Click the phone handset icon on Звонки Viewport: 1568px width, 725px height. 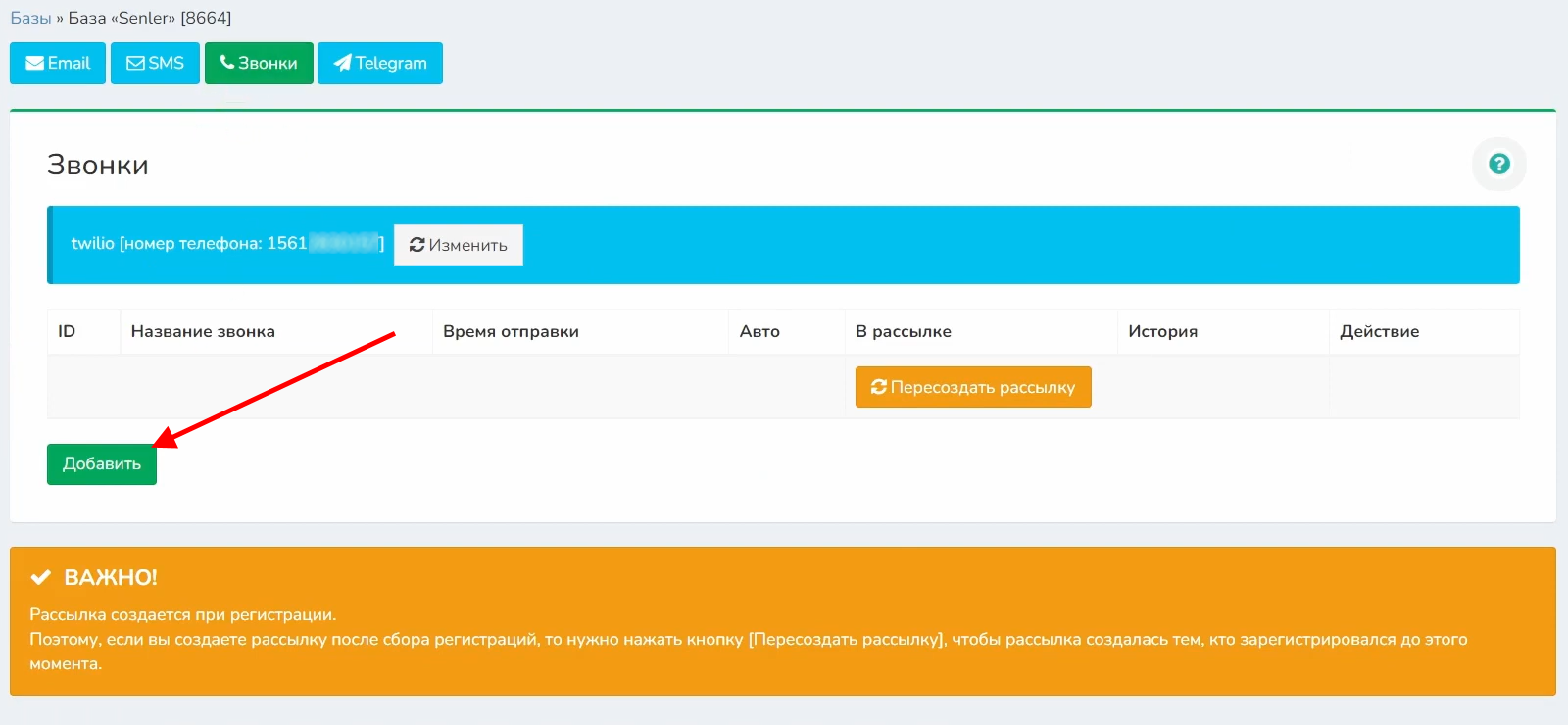[227, 63]
